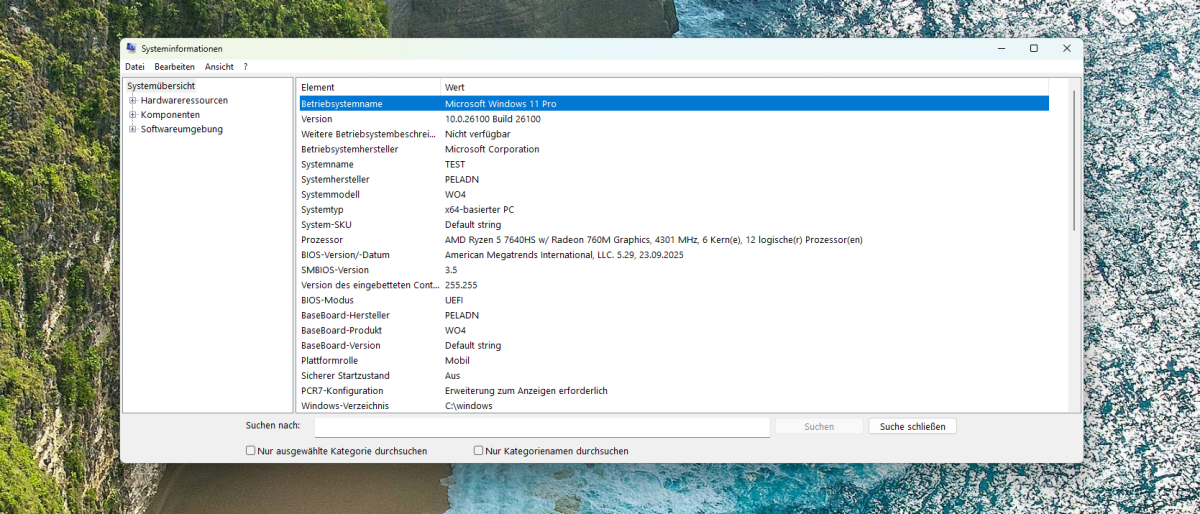Select the Sicherer Startzustand row
The width and height of the screenshot is (1200, 514).
coord(673,376)
